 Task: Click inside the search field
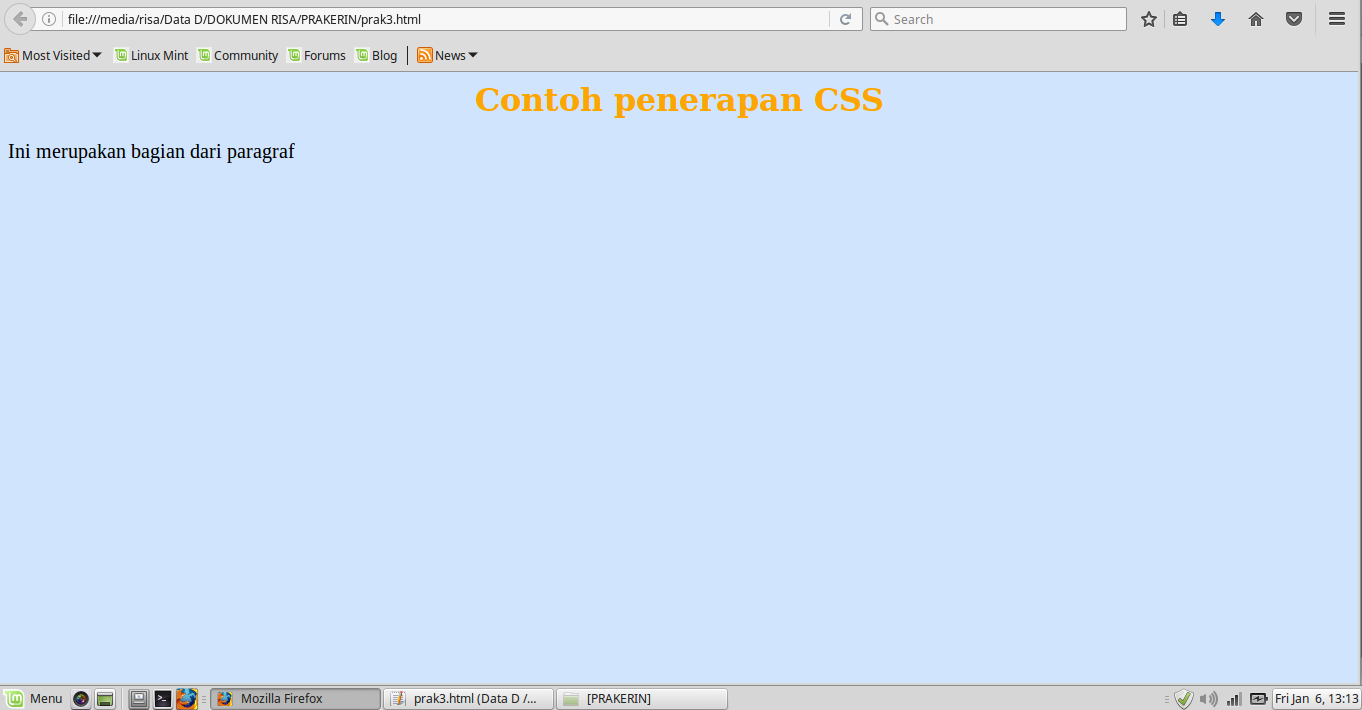coord(997,18)
